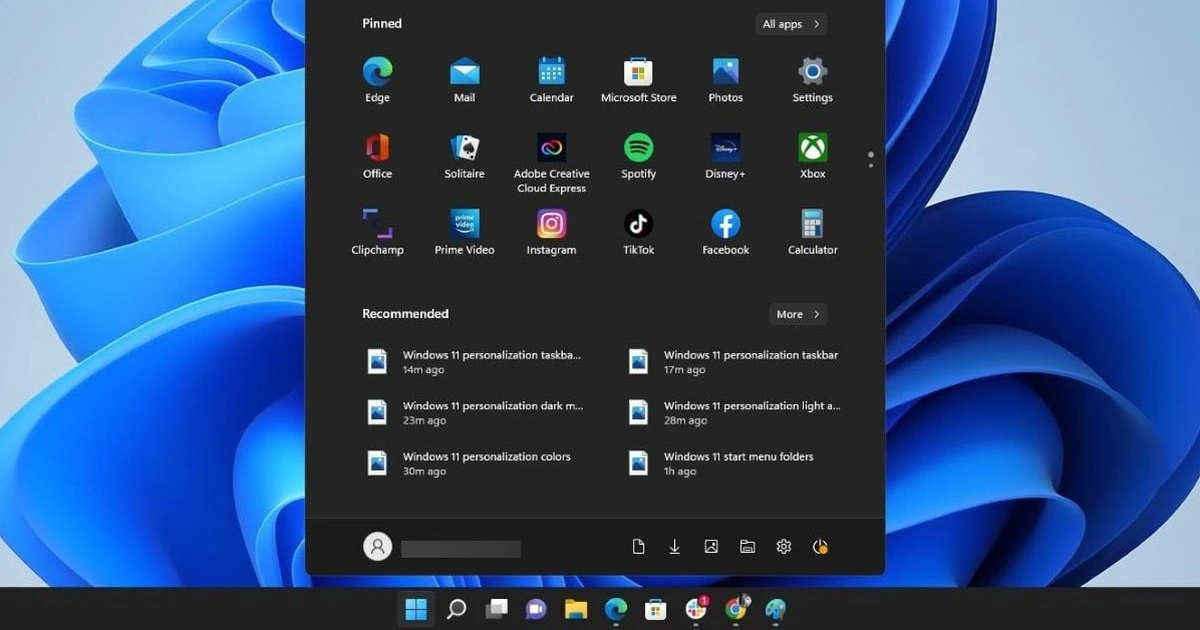Click the user account avatar
Screen dimensions: 1200x630
click(x=377, y=547)
